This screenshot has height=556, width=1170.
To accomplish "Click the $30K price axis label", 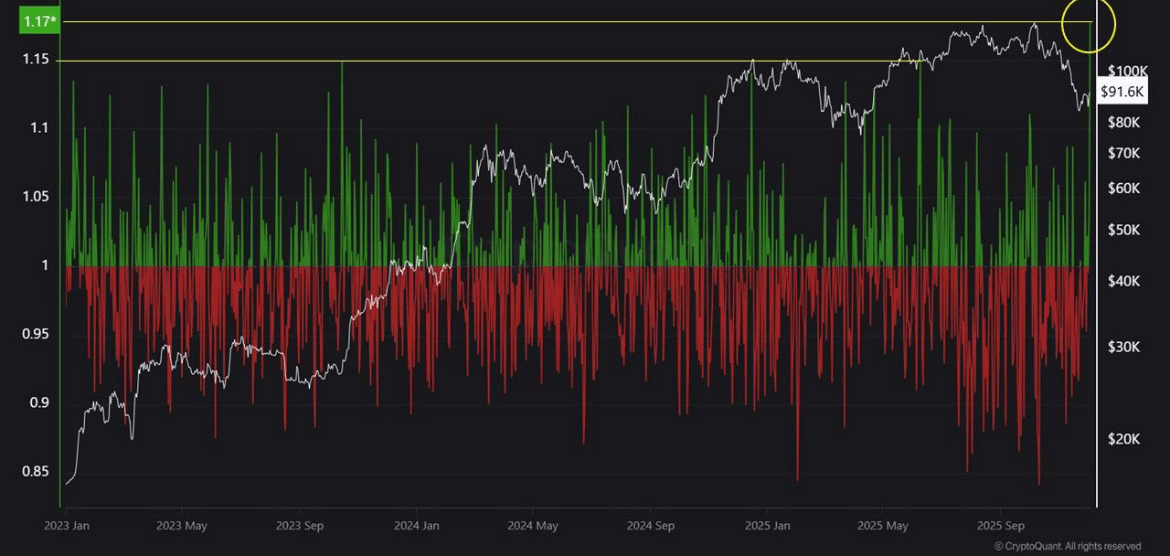I will point(1124,347).
